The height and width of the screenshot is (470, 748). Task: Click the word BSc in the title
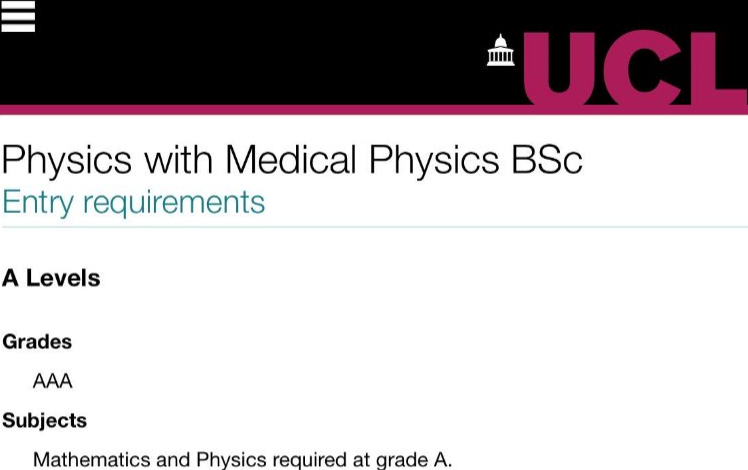click(x=547, y=159)
